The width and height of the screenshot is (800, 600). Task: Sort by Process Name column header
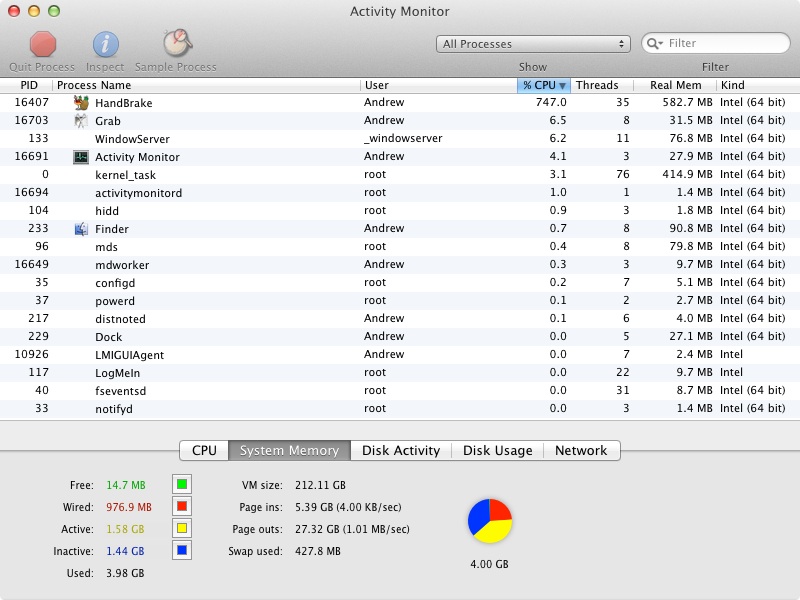click(206, 85)
